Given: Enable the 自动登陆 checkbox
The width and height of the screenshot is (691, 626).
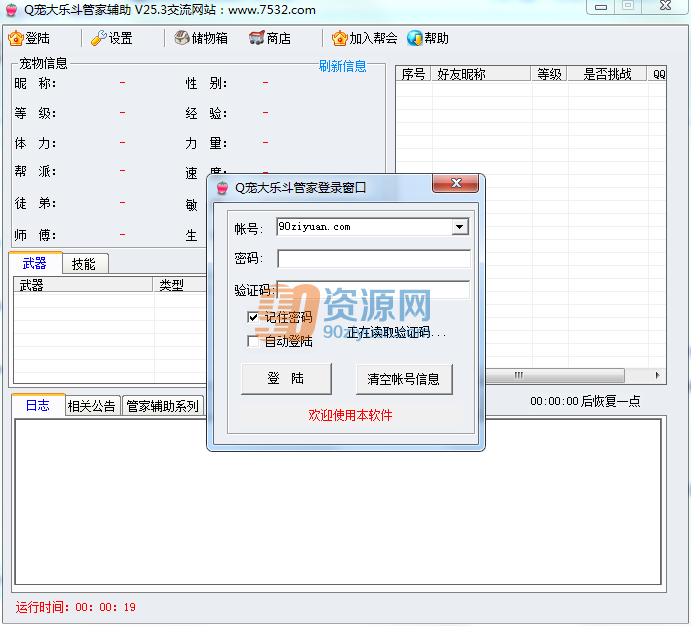Looking at the screenshot, I should pyautogui.click(x=253, y=341).
